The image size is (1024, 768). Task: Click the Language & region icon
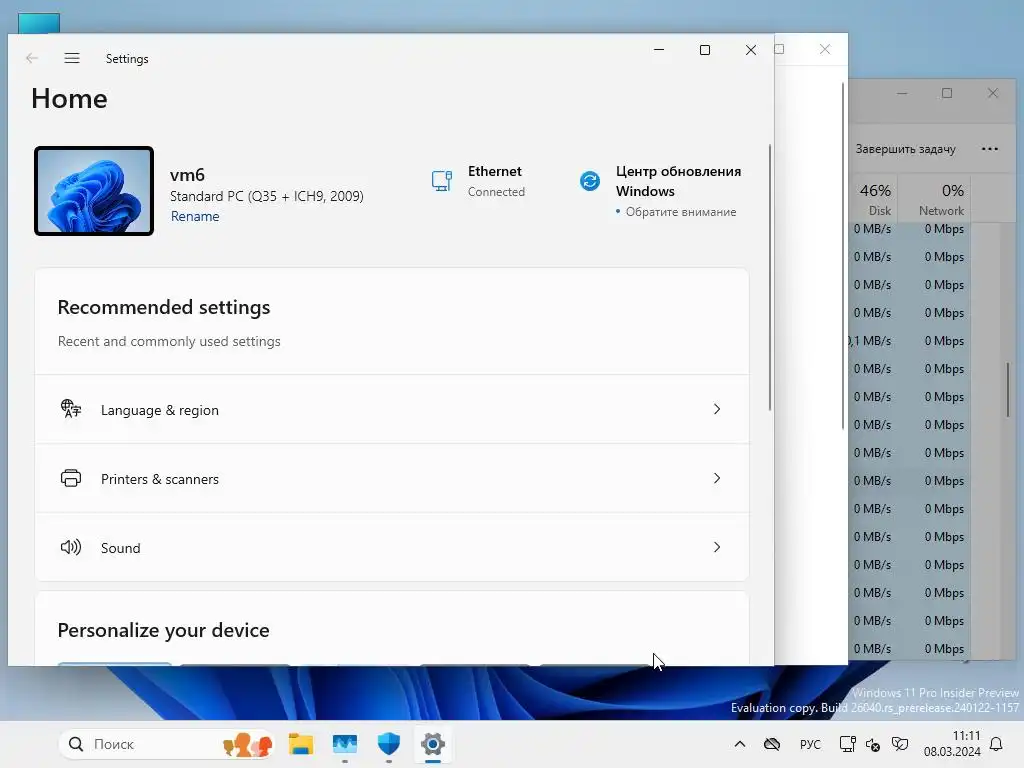(x=71, y=409)
